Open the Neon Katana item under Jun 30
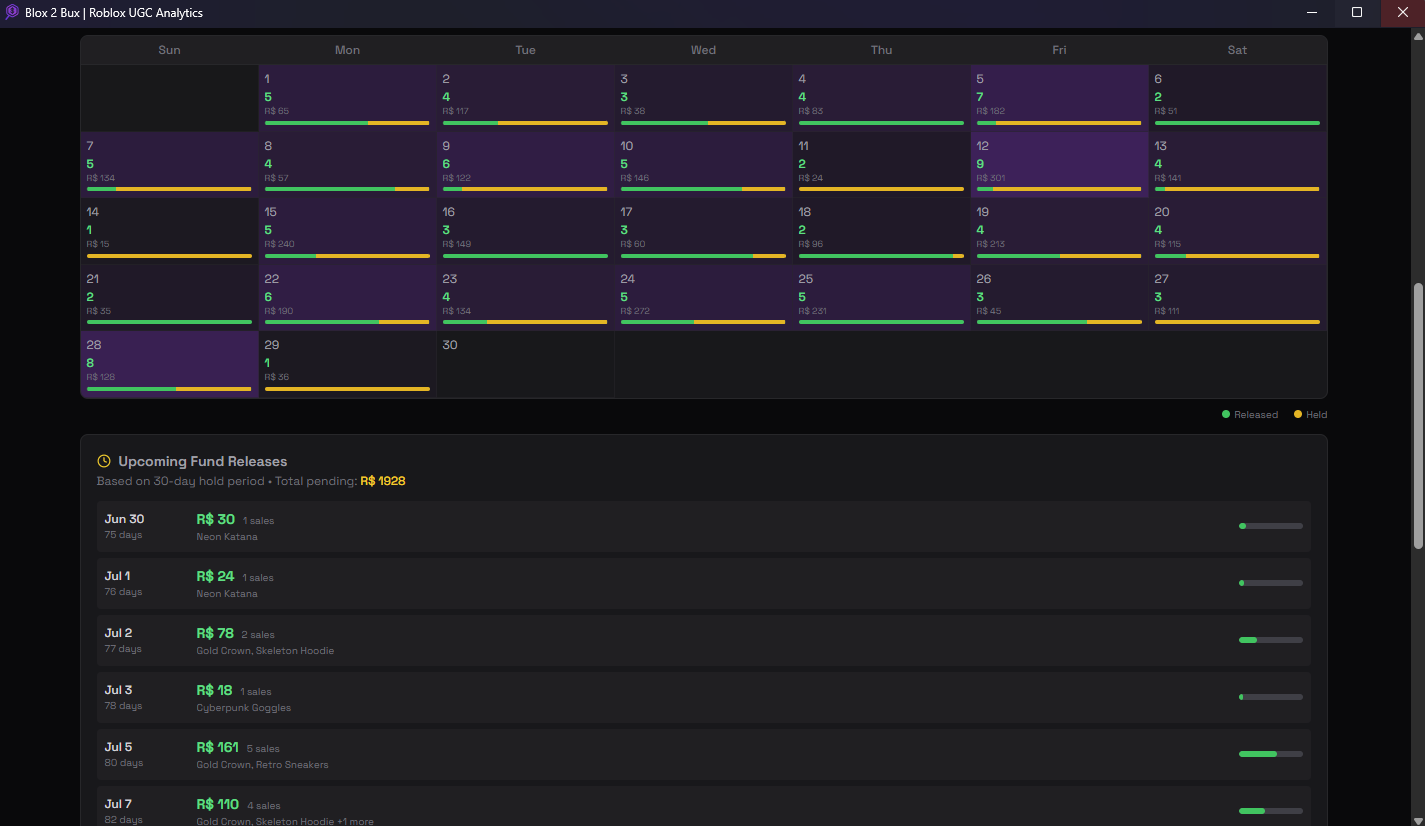This screenshot has height=826, width=1425. point(227,536)
